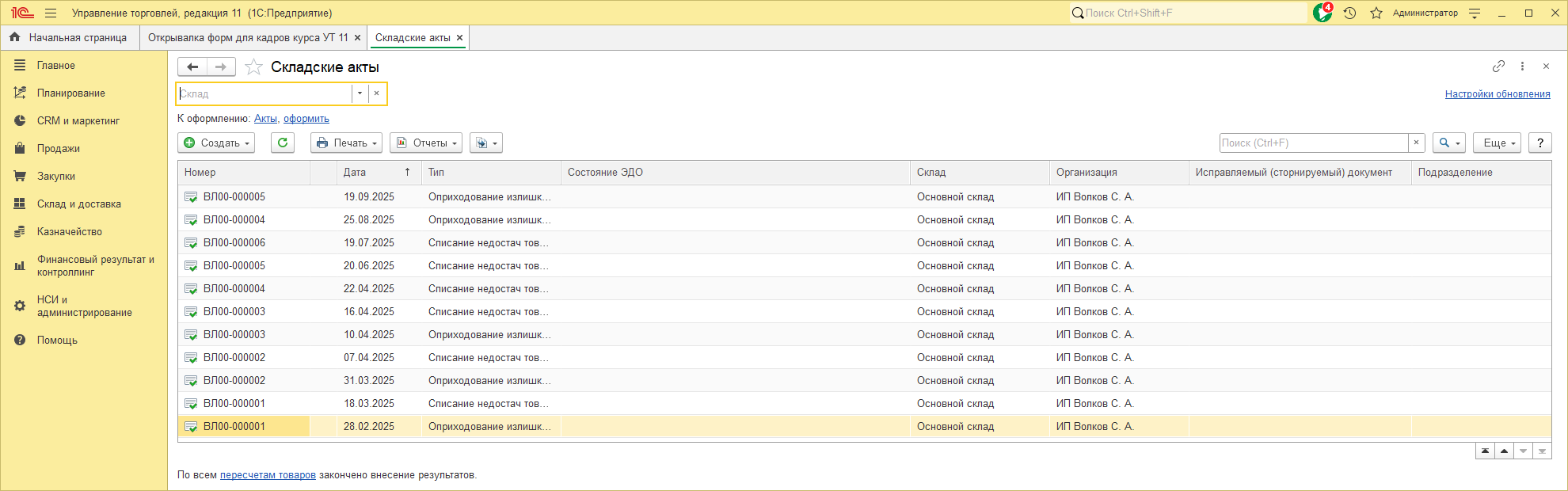Open help with the question button

point(1540,143)
